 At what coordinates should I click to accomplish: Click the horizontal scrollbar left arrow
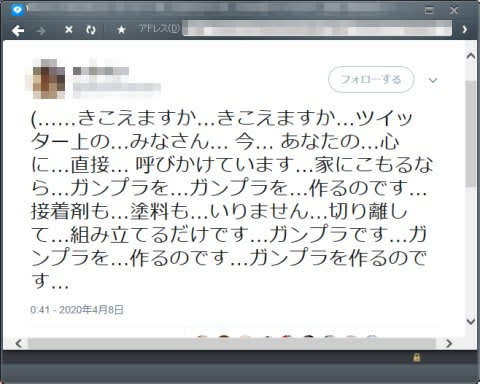coord(19,343)
